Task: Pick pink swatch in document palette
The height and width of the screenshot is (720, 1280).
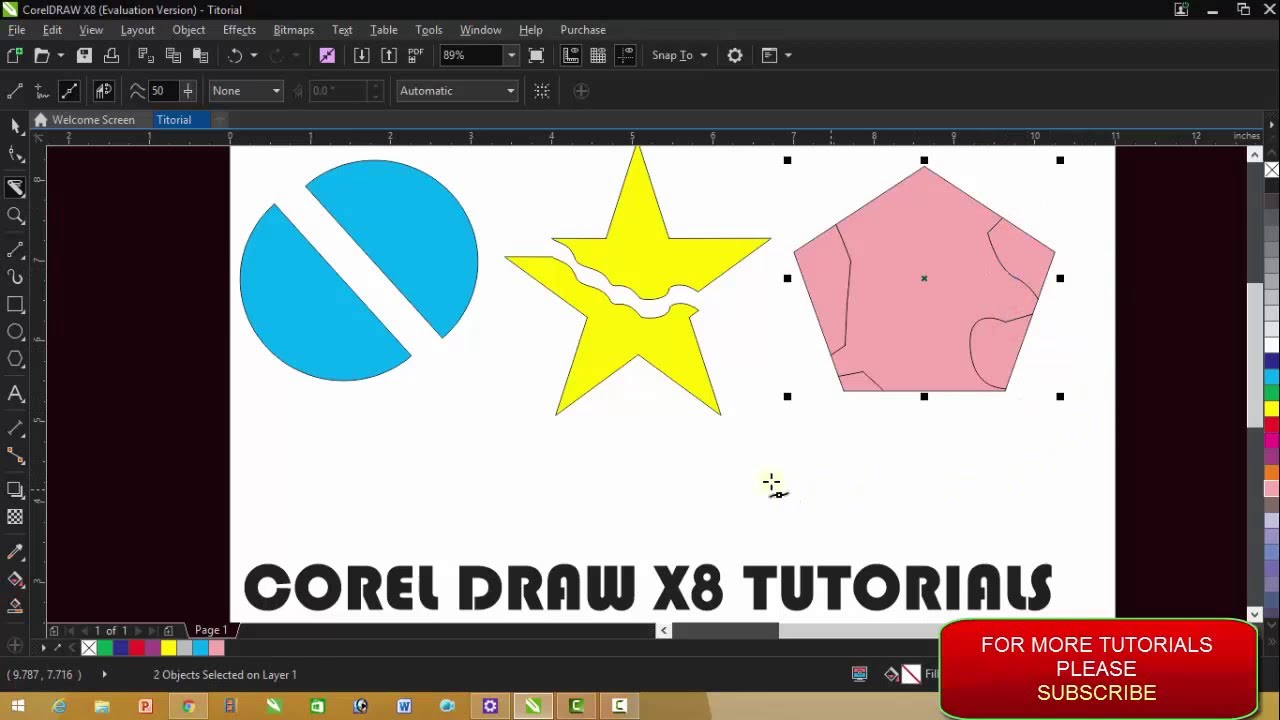Action: [216, 648]
